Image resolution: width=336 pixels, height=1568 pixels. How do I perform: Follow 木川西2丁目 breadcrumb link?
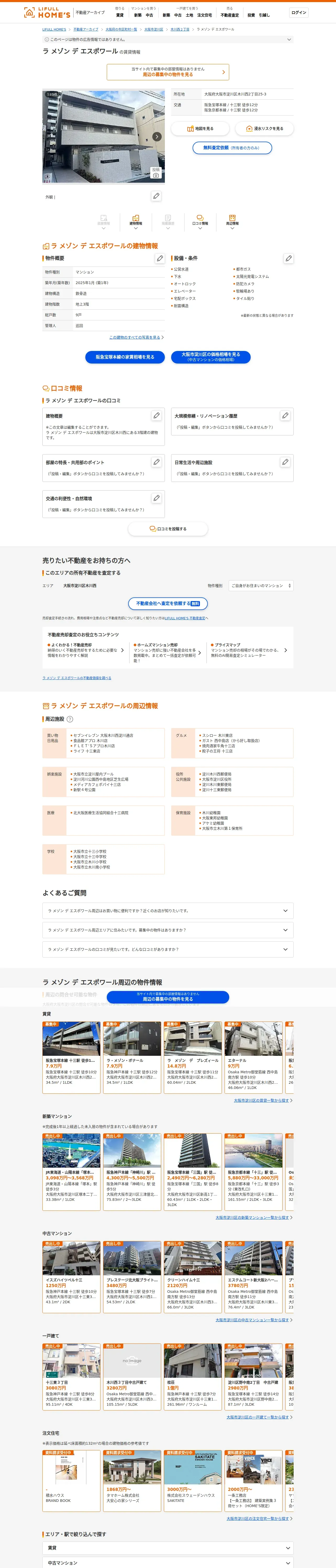pos(180,29)
